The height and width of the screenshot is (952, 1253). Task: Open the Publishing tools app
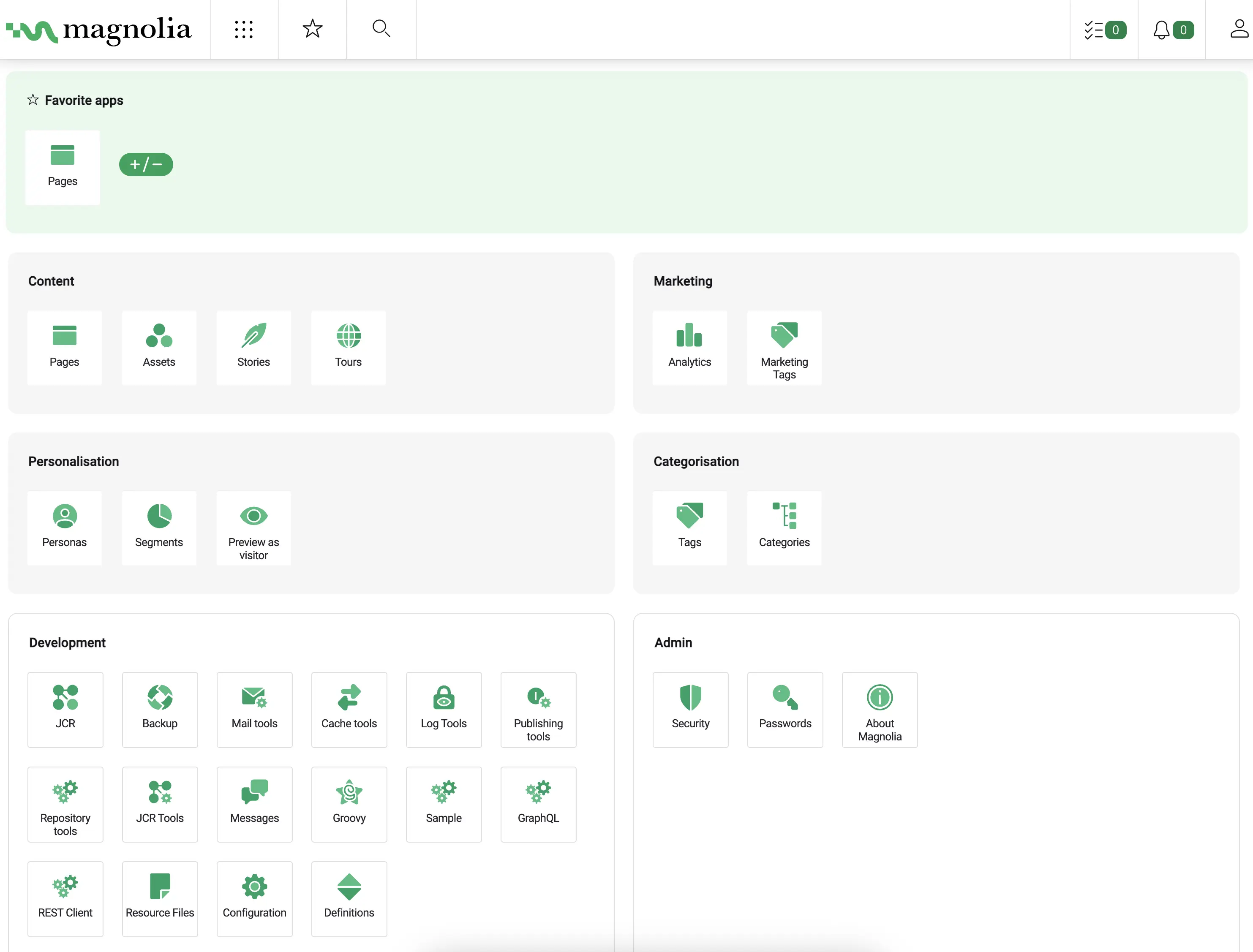point(538,710)
